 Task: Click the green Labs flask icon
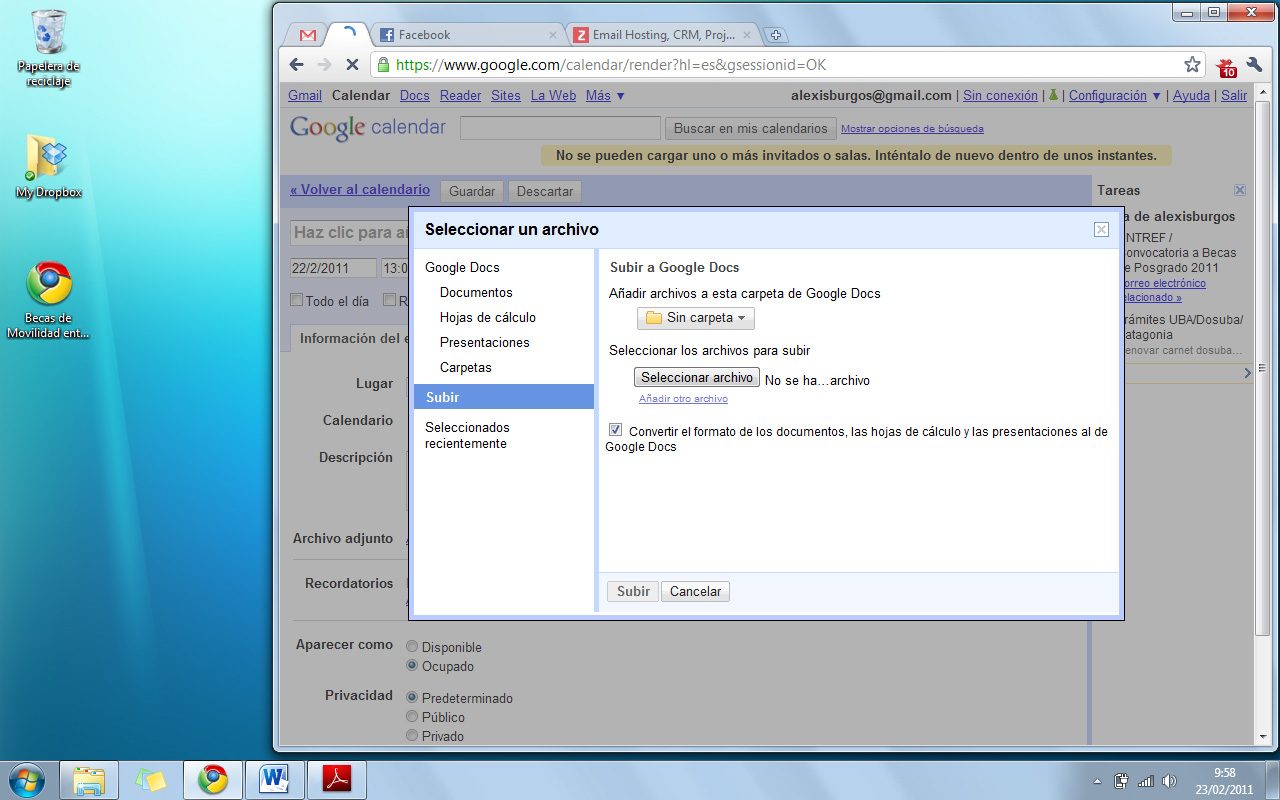click(1053, 95)
